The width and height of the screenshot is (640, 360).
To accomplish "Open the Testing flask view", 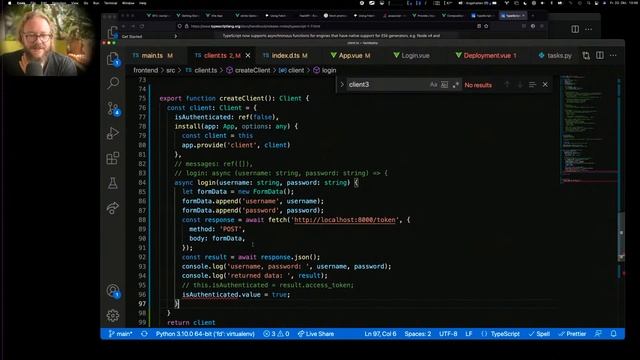I will [x=113, y=183].
